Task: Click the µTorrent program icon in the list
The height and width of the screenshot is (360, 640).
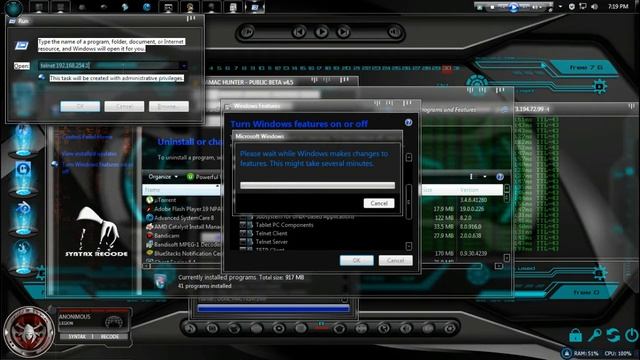Action: pyautogui.click(x=149, y=200)
